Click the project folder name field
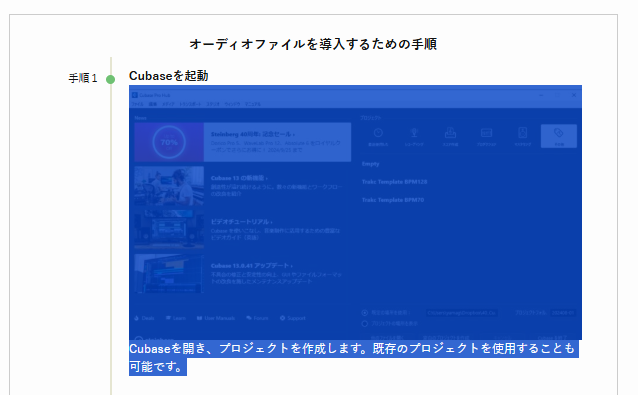 [x=563, y=313]
